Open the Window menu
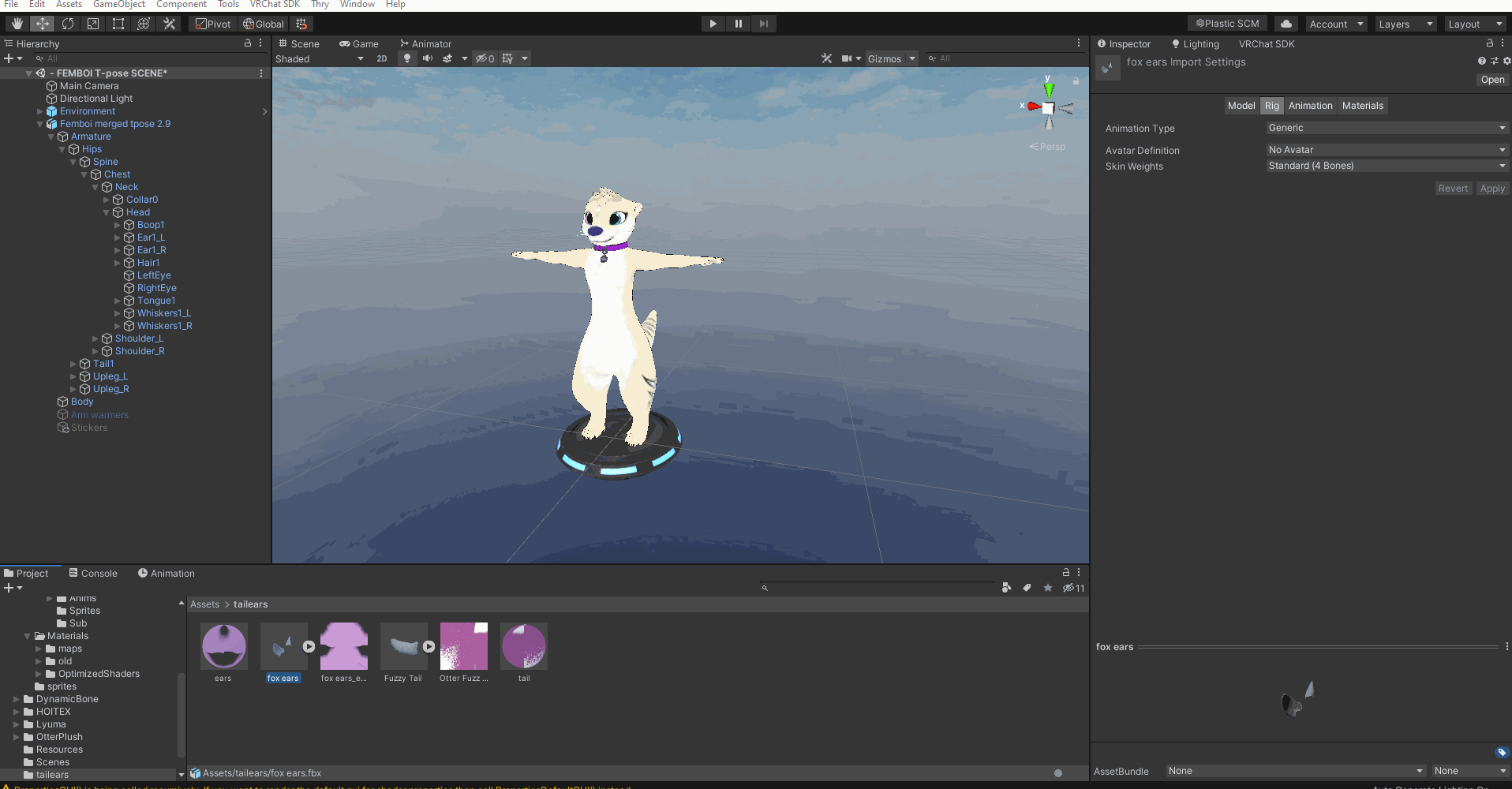The height and width of the screenshot is (789, 1512). pos(357,5)
